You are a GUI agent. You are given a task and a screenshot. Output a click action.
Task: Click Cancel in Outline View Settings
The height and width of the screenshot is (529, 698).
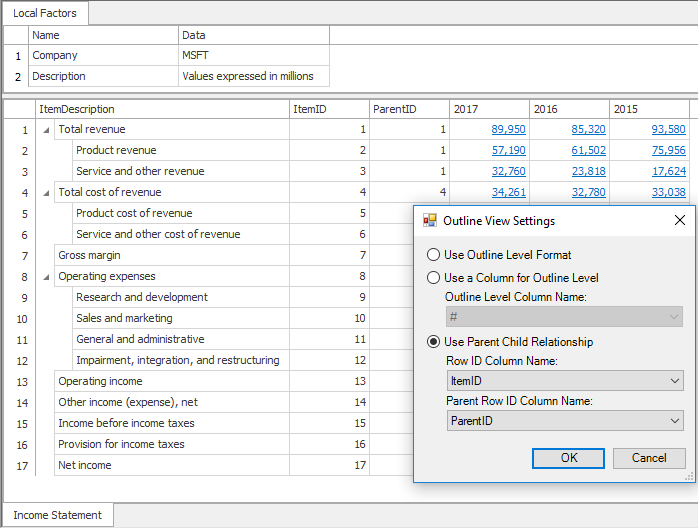pyautogui.click(x=649, y=458)
